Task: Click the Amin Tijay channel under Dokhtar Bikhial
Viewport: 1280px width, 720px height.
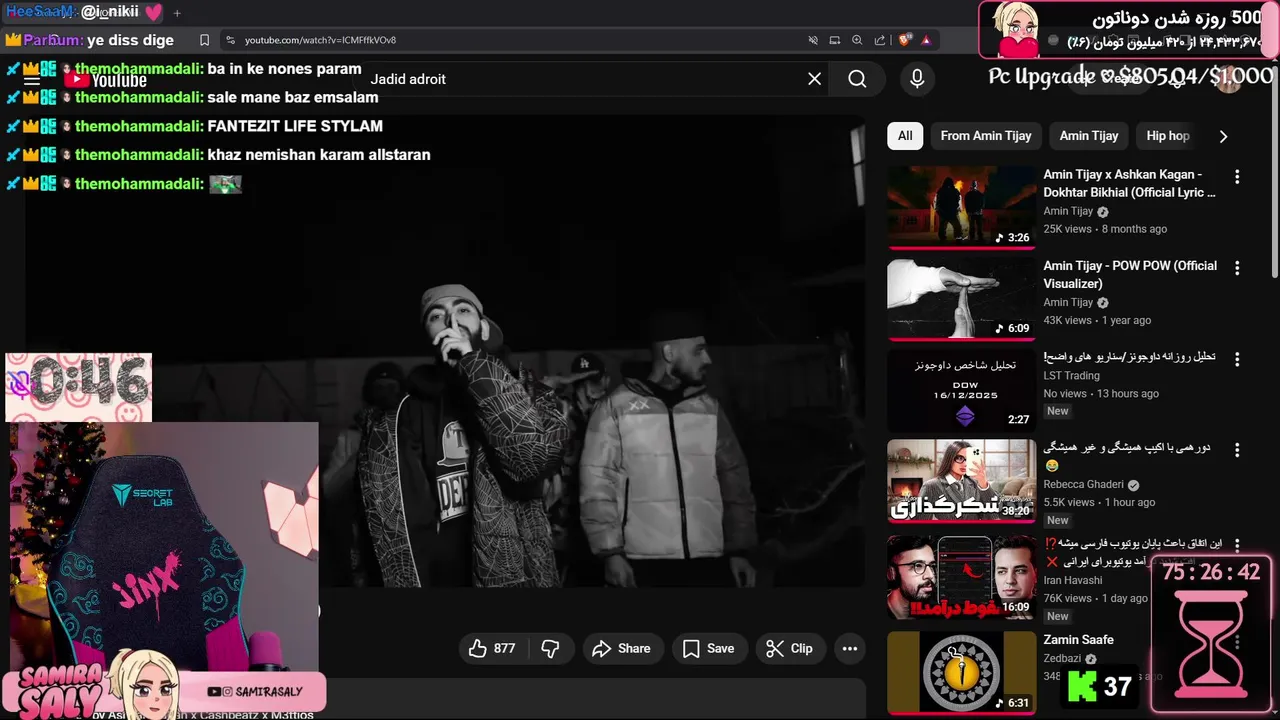Action: click(1068, 211)
